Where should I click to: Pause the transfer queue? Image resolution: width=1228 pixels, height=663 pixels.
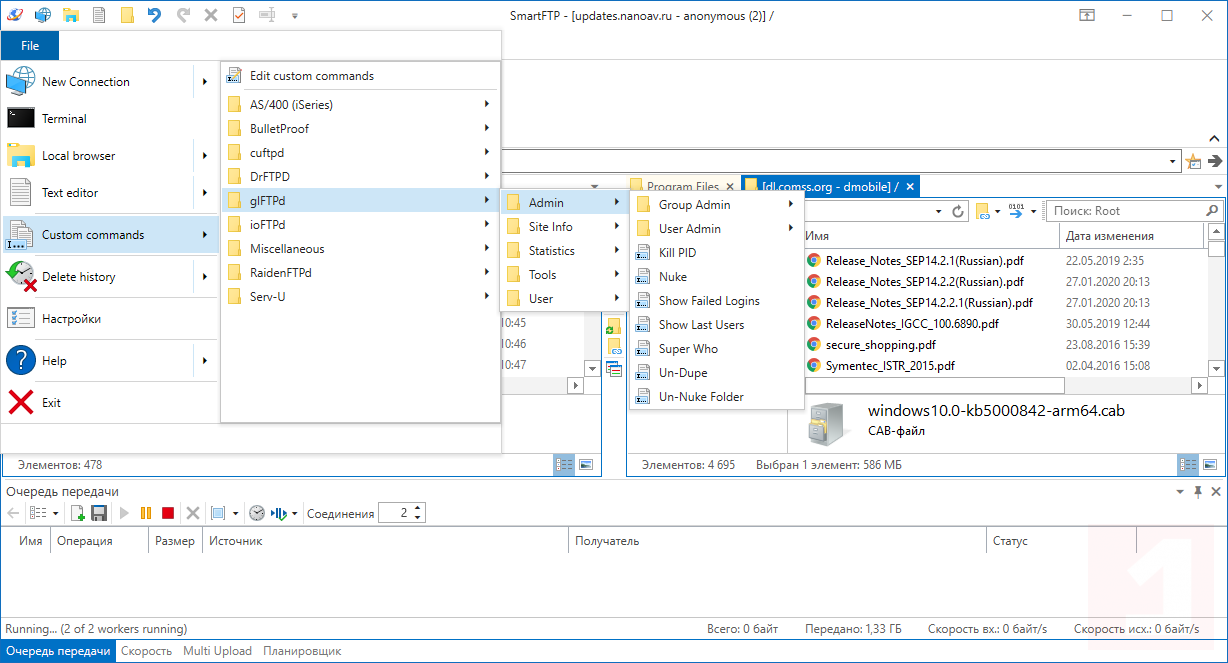pyautogui.click(x=146, y=513)
